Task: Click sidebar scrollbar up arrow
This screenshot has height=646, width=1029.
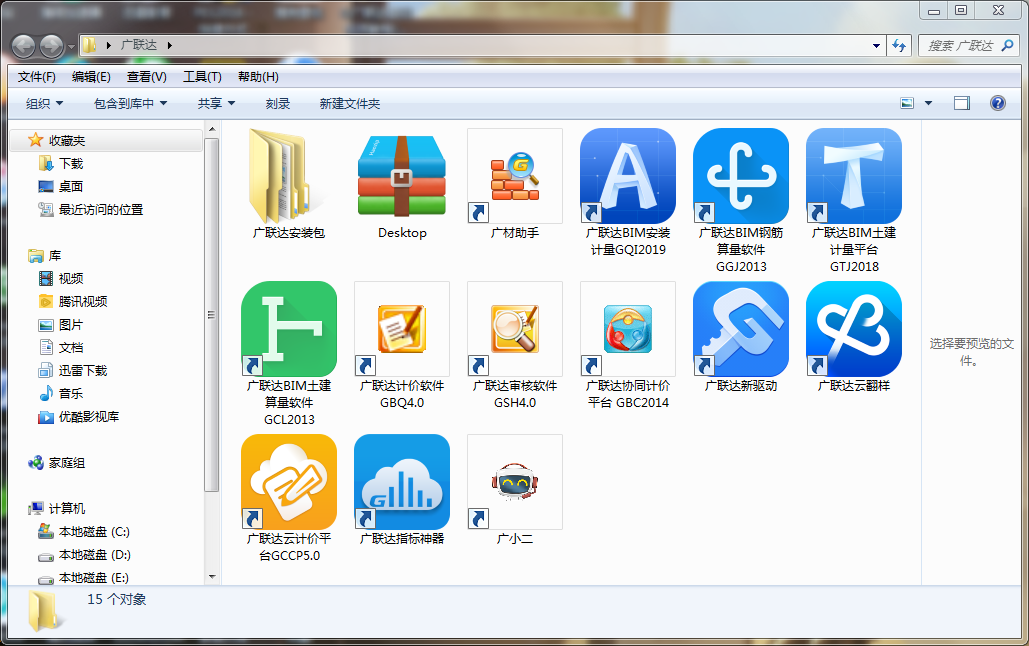Action: 212,129
